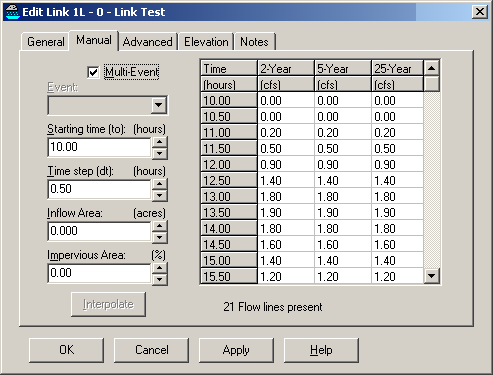Click the OK button
The width and height of the screenshot is (493, 375).
(x=66, y=350)
